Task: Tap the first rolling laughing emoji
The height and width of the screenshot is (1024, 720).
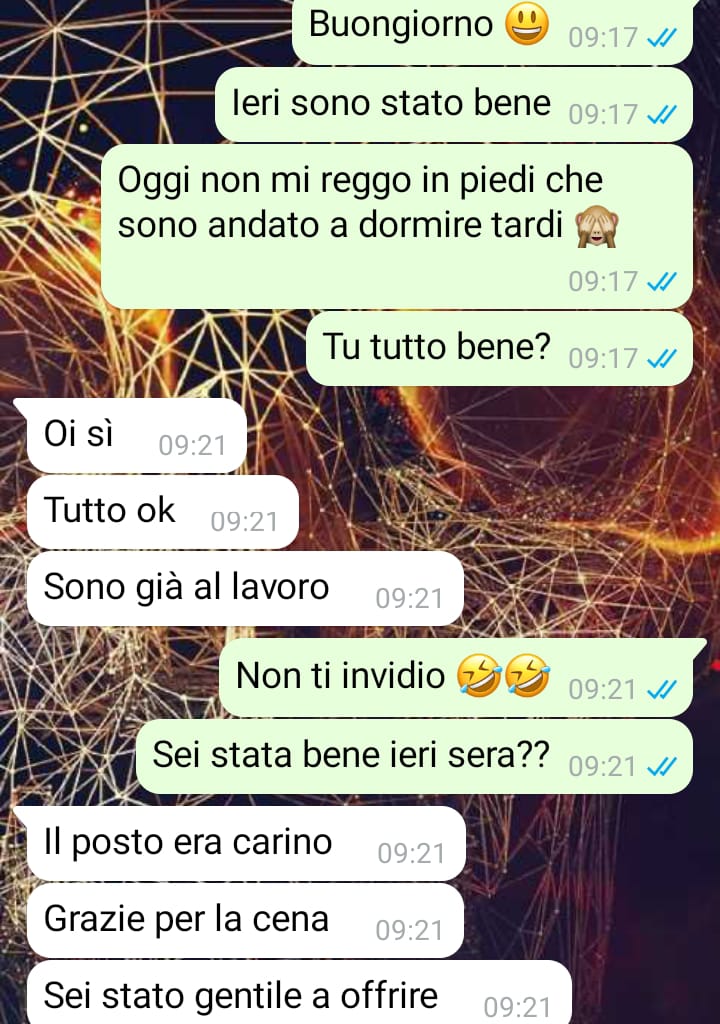Action: (479, 675)
